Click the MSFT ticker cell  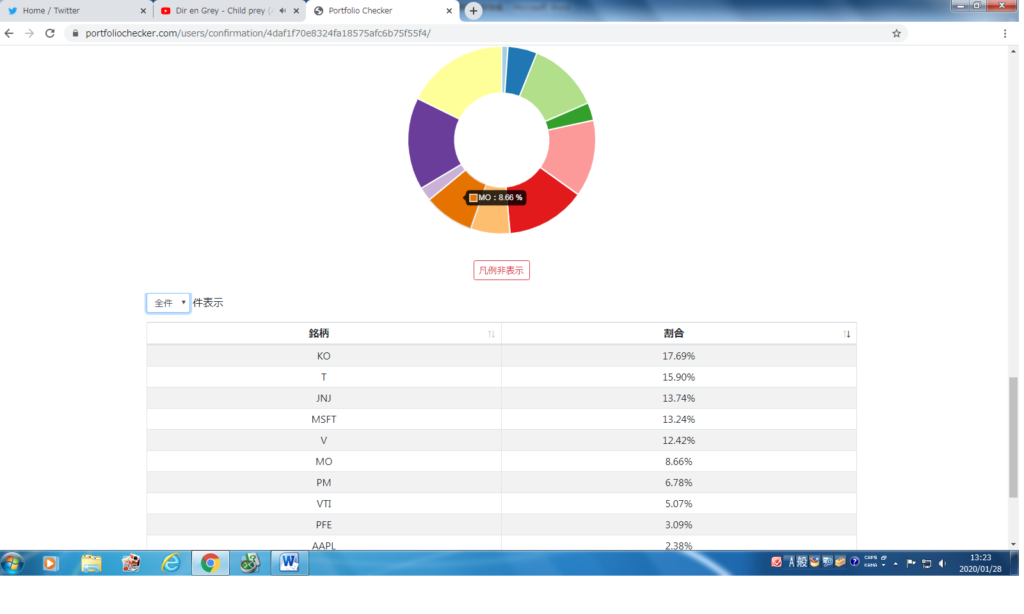tap(324, 419)
